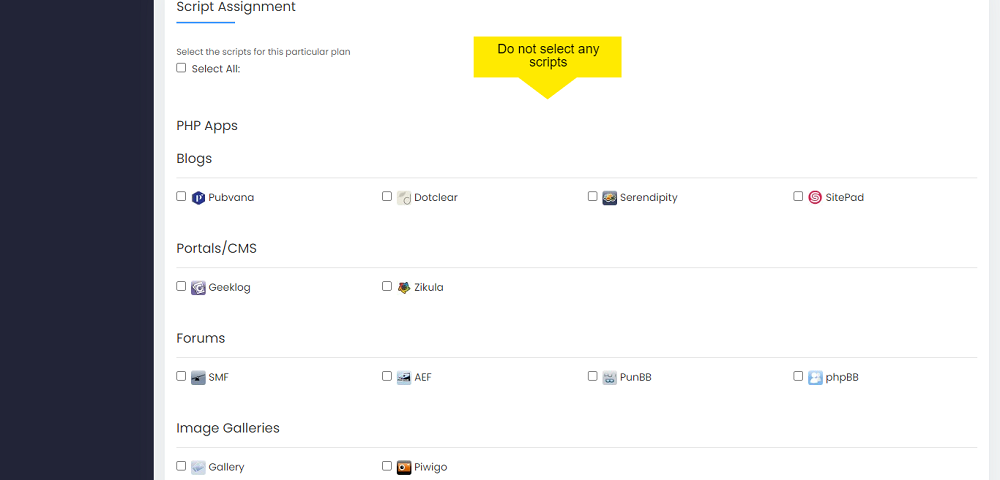
Task: Toggle the Zikula checkbox
Action: 386,286
